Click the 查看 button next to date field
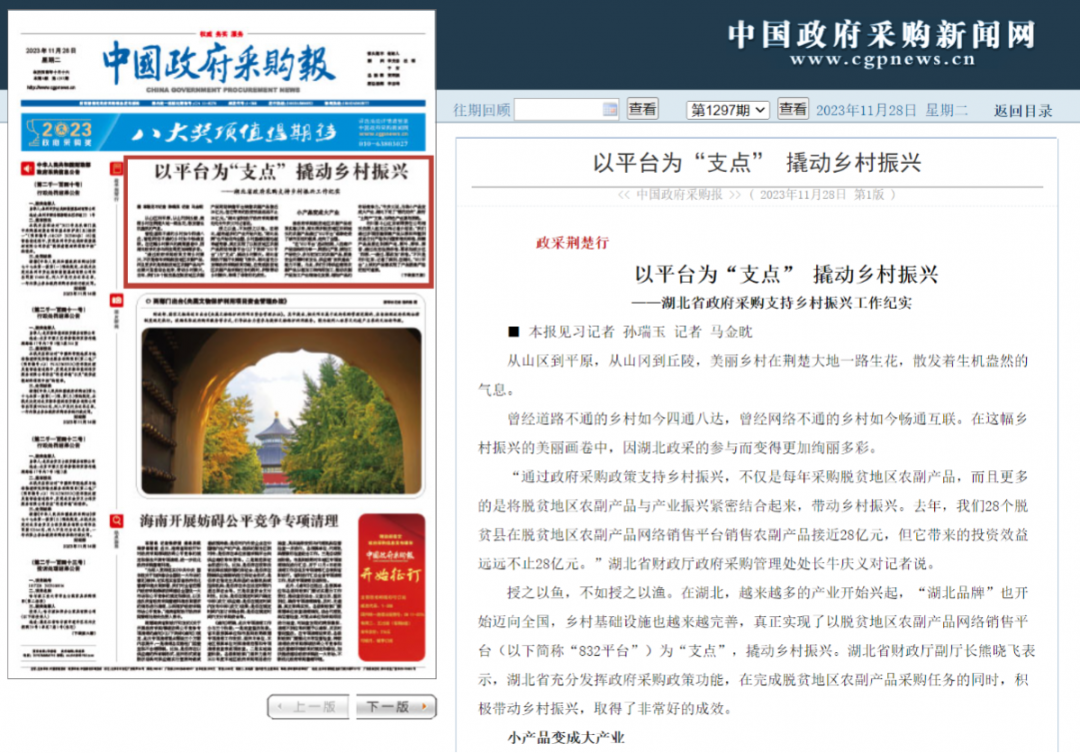Image resolution: width=1080 pixels, height=753 pixels. pos(643,110)
